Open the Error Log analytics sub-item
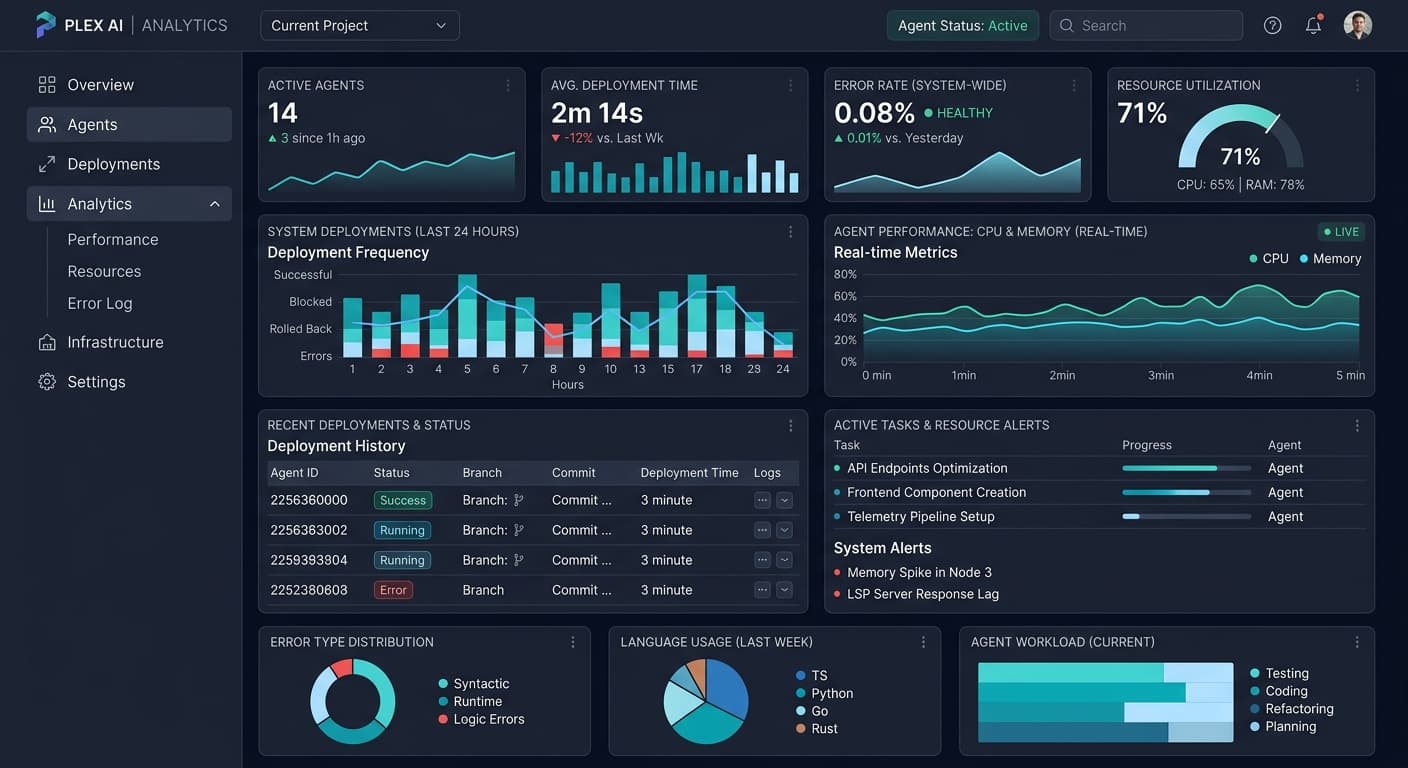1408x768 pixels. click(x=100, y=303)
